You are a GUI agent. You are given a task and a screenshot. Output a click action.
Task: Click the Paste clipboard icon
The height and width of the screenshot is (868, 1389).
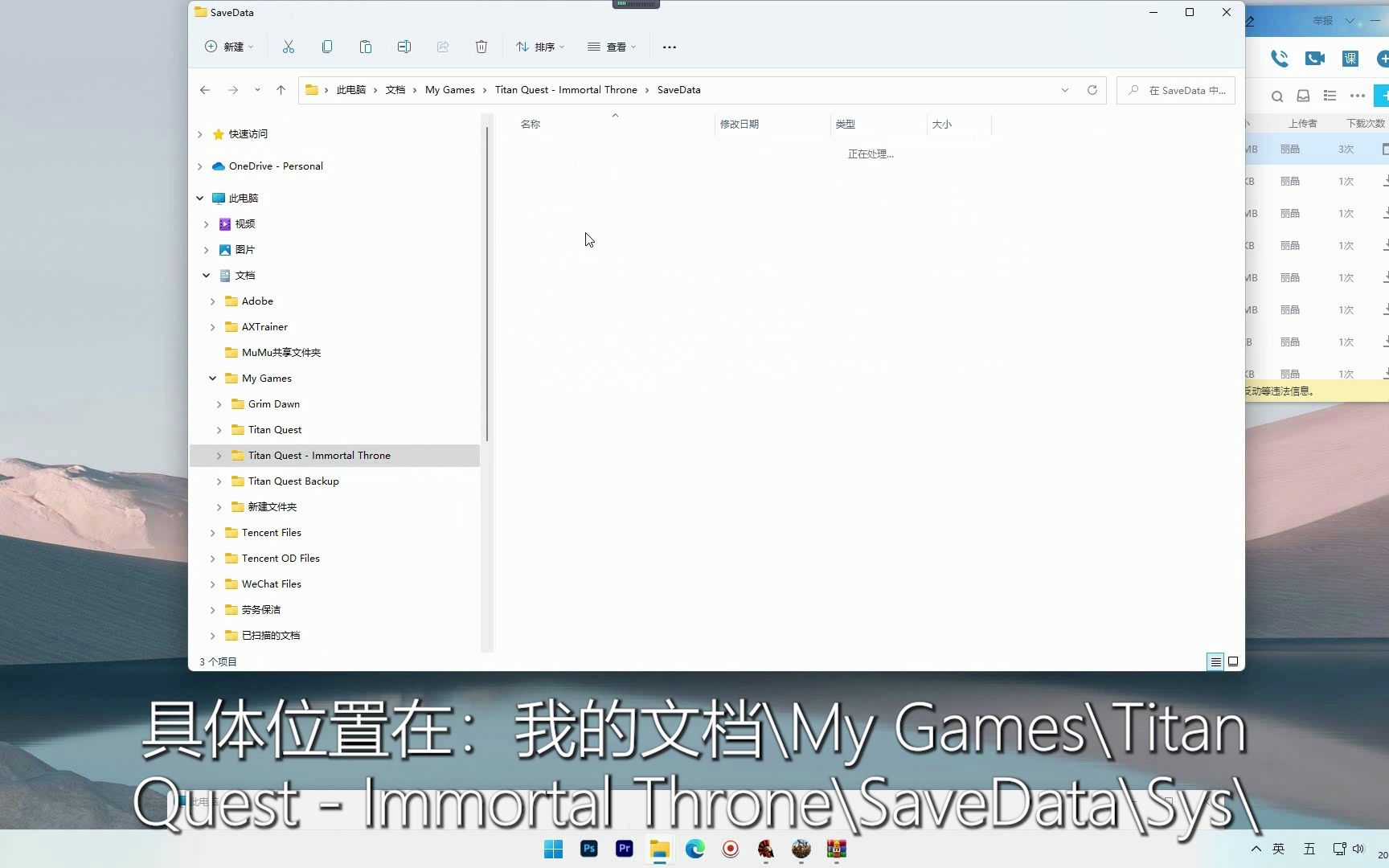(x=366, y=47)
